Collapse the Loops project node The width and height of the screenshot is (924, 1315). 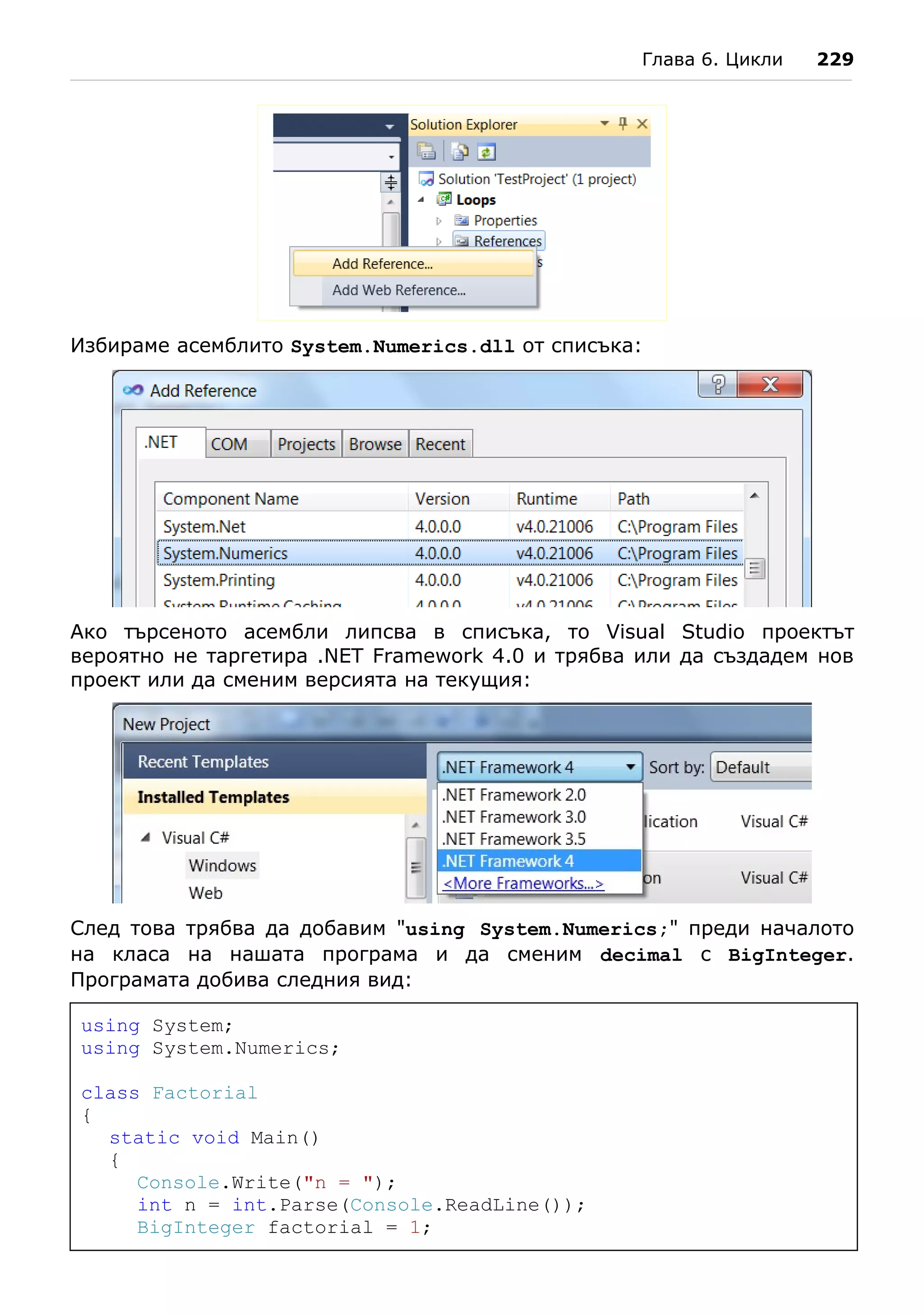point(421,200)
